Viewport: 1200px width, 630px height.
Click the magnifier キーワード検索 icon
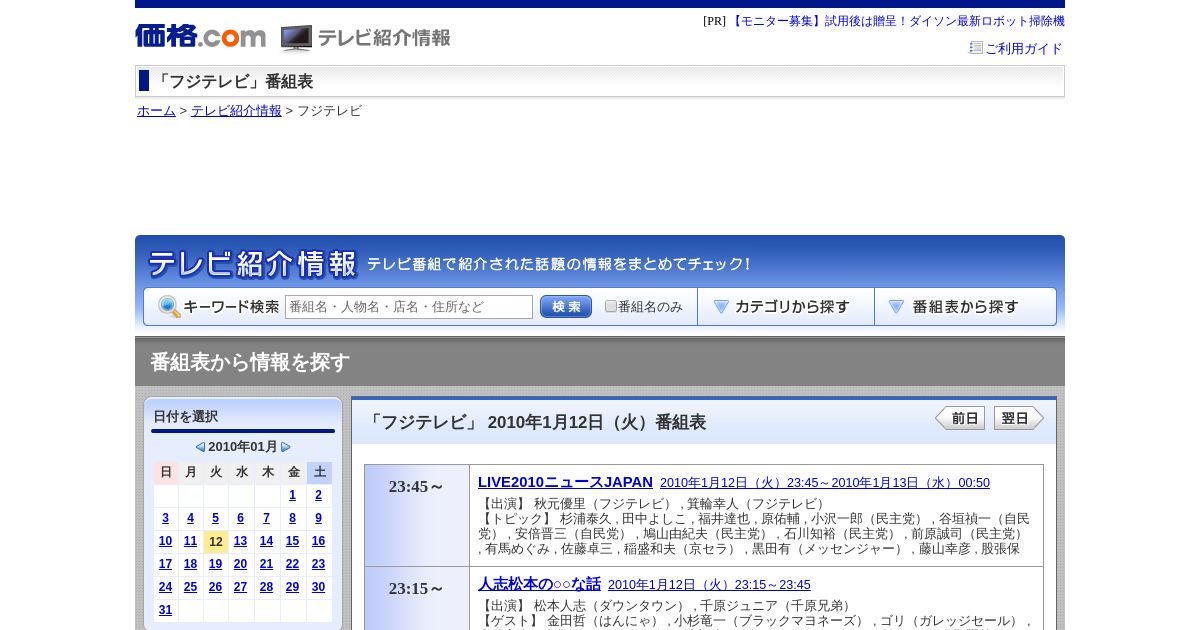(x=169, y=307)
